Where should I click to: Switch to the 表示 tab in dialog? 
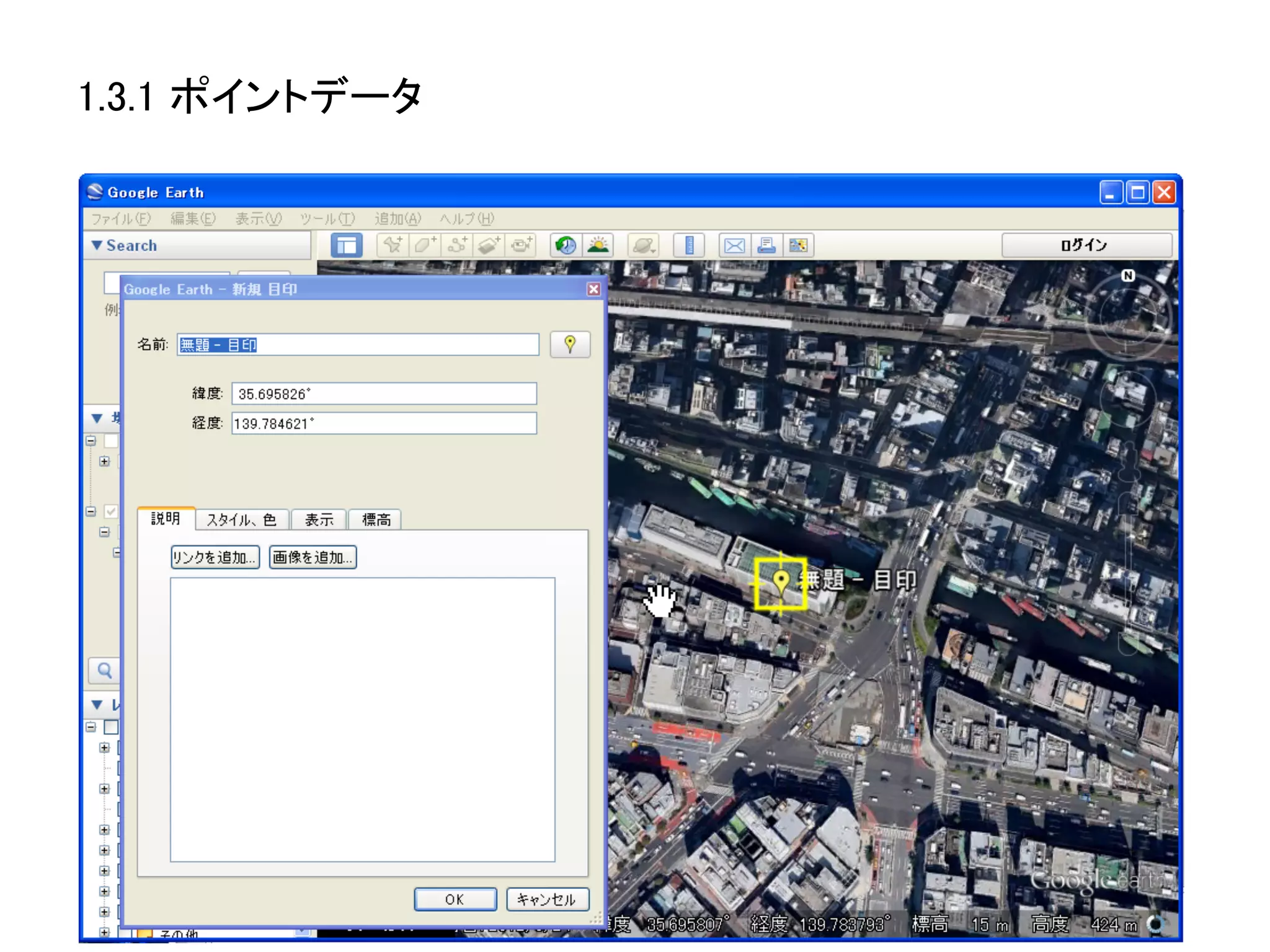pos(319,519)
